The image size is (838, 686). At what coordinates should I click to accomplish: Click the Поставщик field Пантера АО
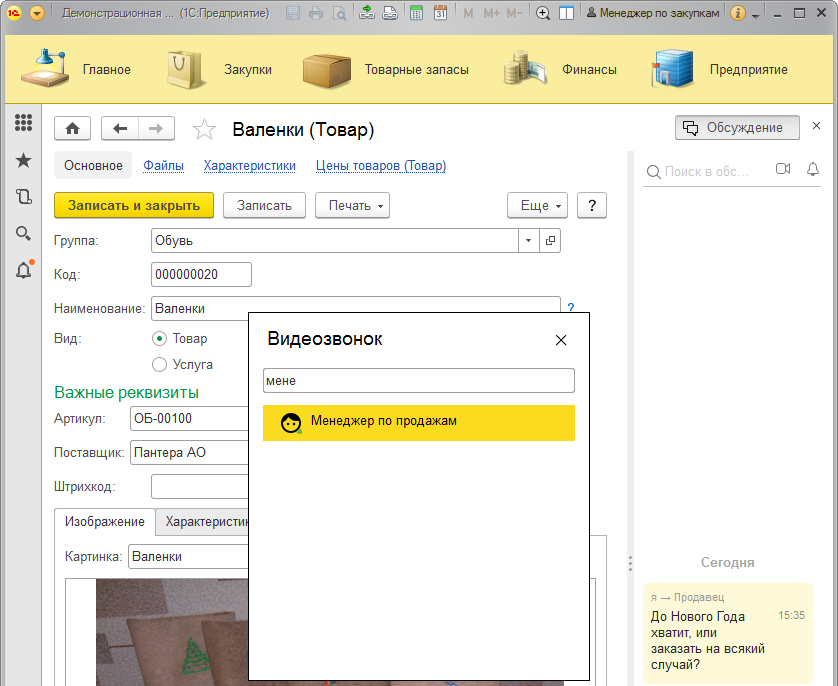[190, 453]
